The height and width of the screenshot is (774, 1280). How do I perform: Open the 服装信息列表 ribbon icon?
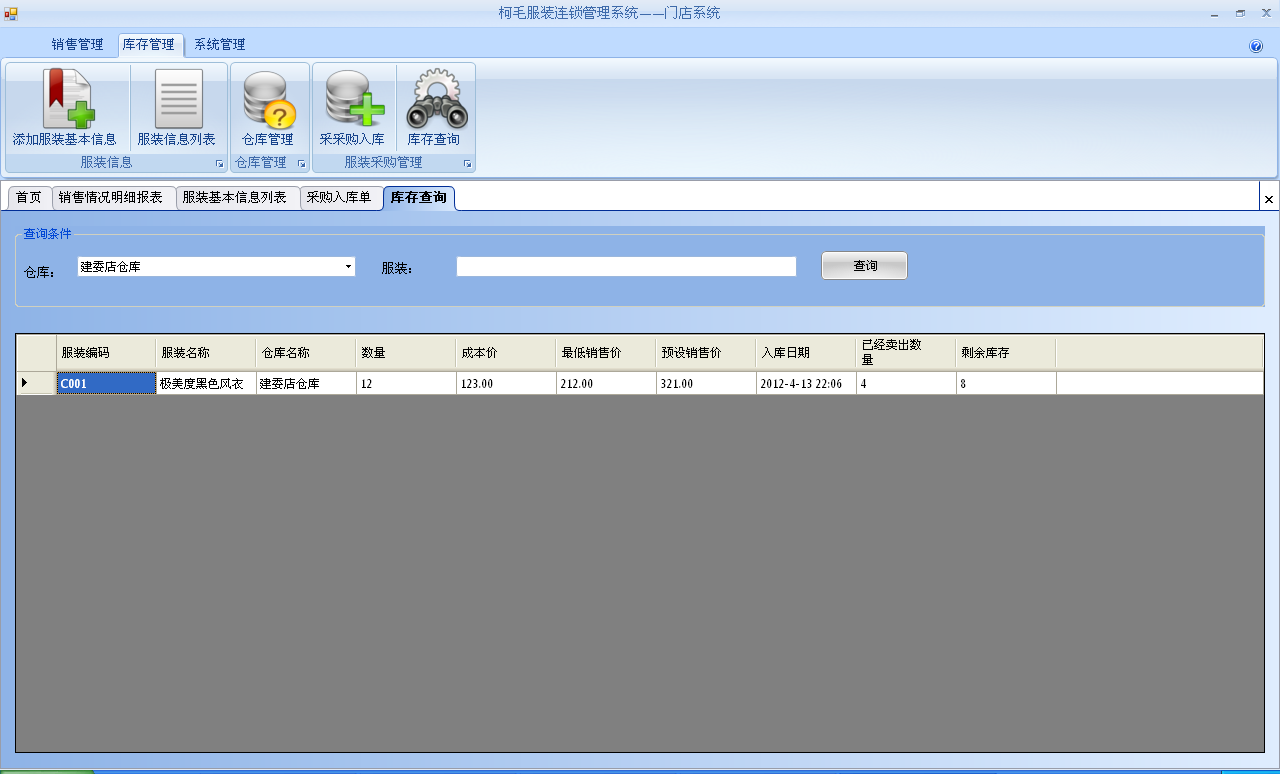pyautogui.click(x=177, y=108)
